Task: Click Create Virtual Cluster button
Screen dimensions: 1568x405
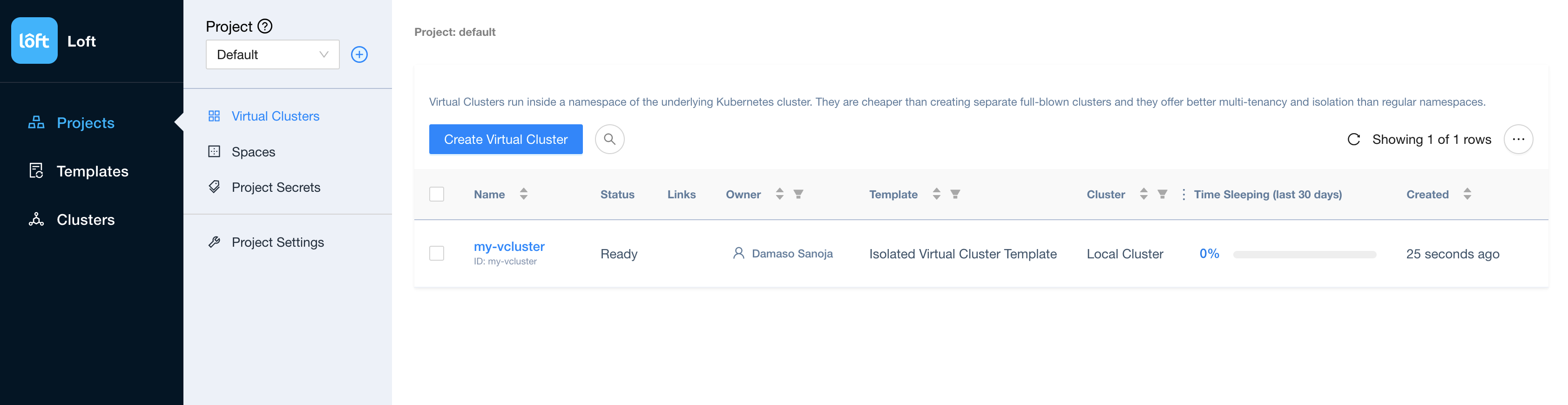Action: (x=506, y=140)
